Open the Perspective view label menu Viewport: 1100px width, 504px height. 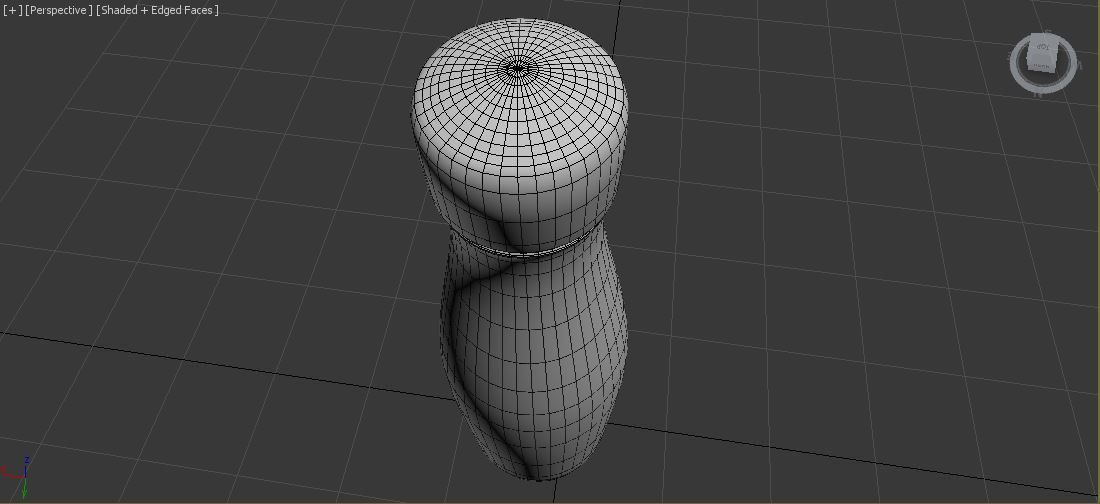(x=59, y=10)
